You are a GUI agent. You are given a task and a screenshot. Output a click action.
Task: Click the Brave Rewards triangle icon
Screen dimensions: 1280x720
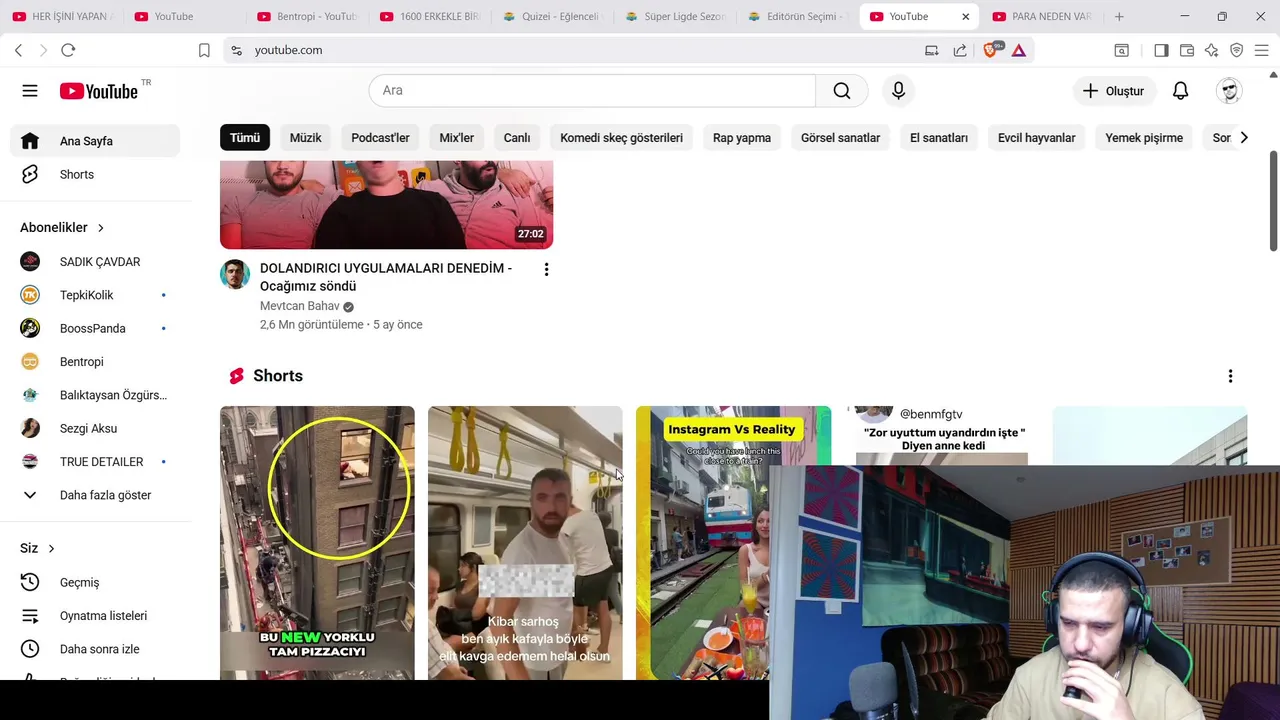(1019, 50)
